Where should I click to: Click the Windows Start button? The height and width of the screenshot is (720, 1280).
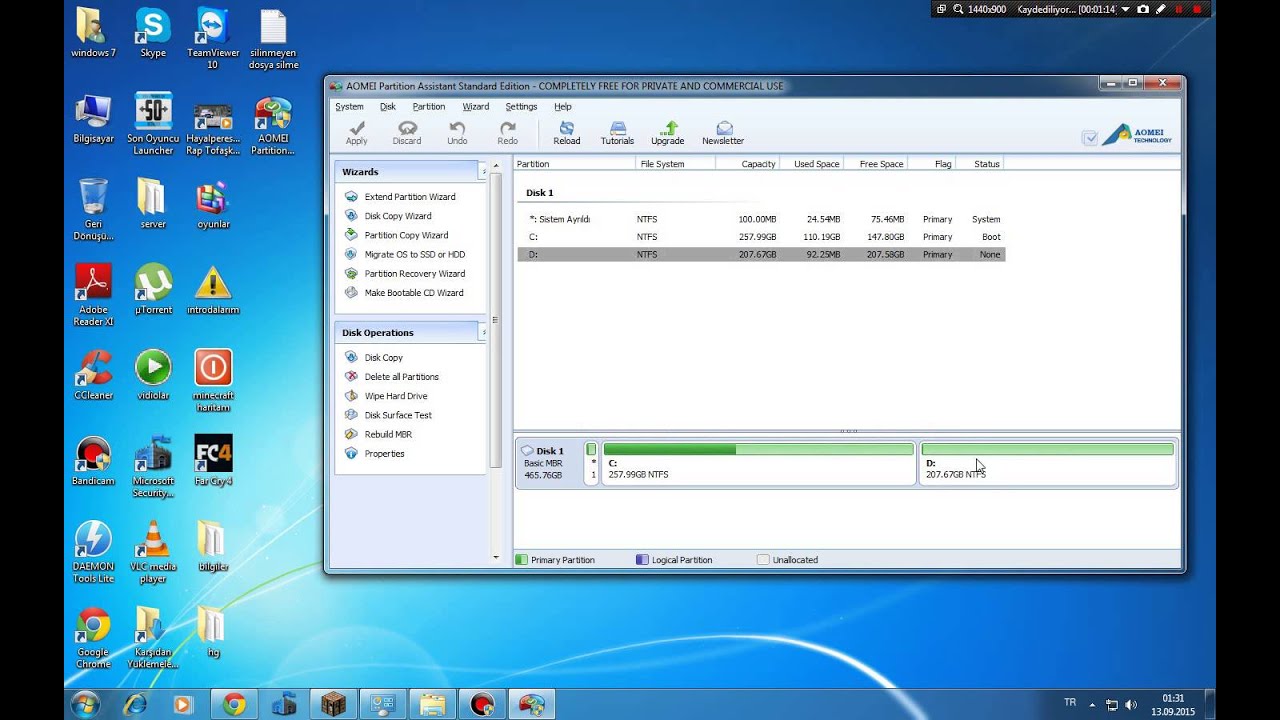pyautogui.click(x=85, y=704)
